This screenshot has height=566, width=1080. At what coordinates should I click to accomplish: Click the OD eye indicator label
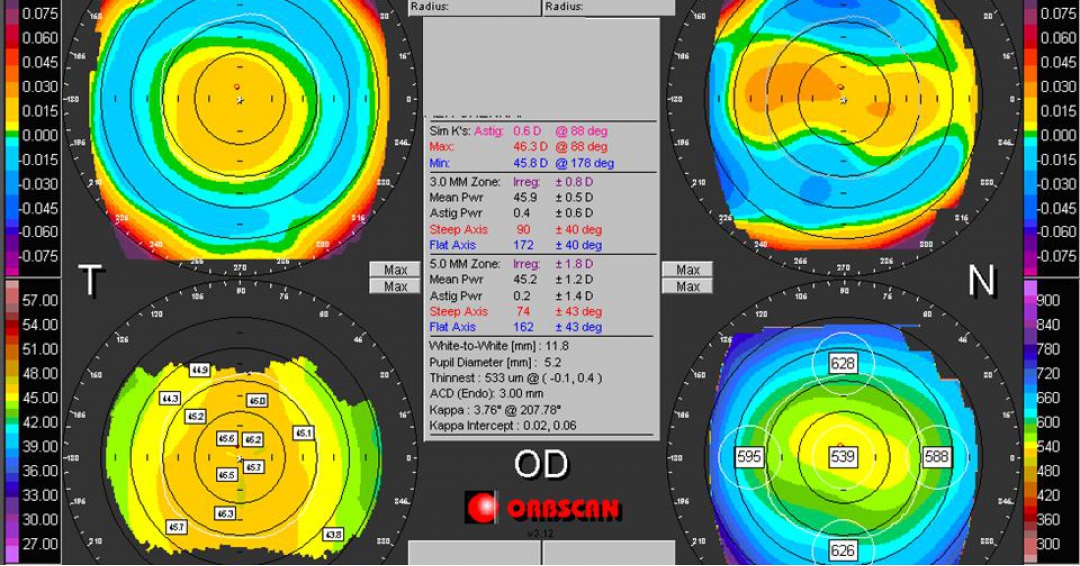pyautogui.click(x=541, y=464)
